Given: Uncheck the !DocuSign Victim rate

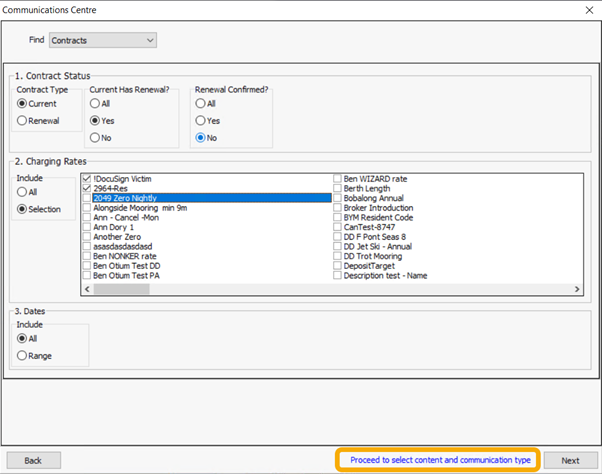Looking at the screenshot, I should pos(87,179).
